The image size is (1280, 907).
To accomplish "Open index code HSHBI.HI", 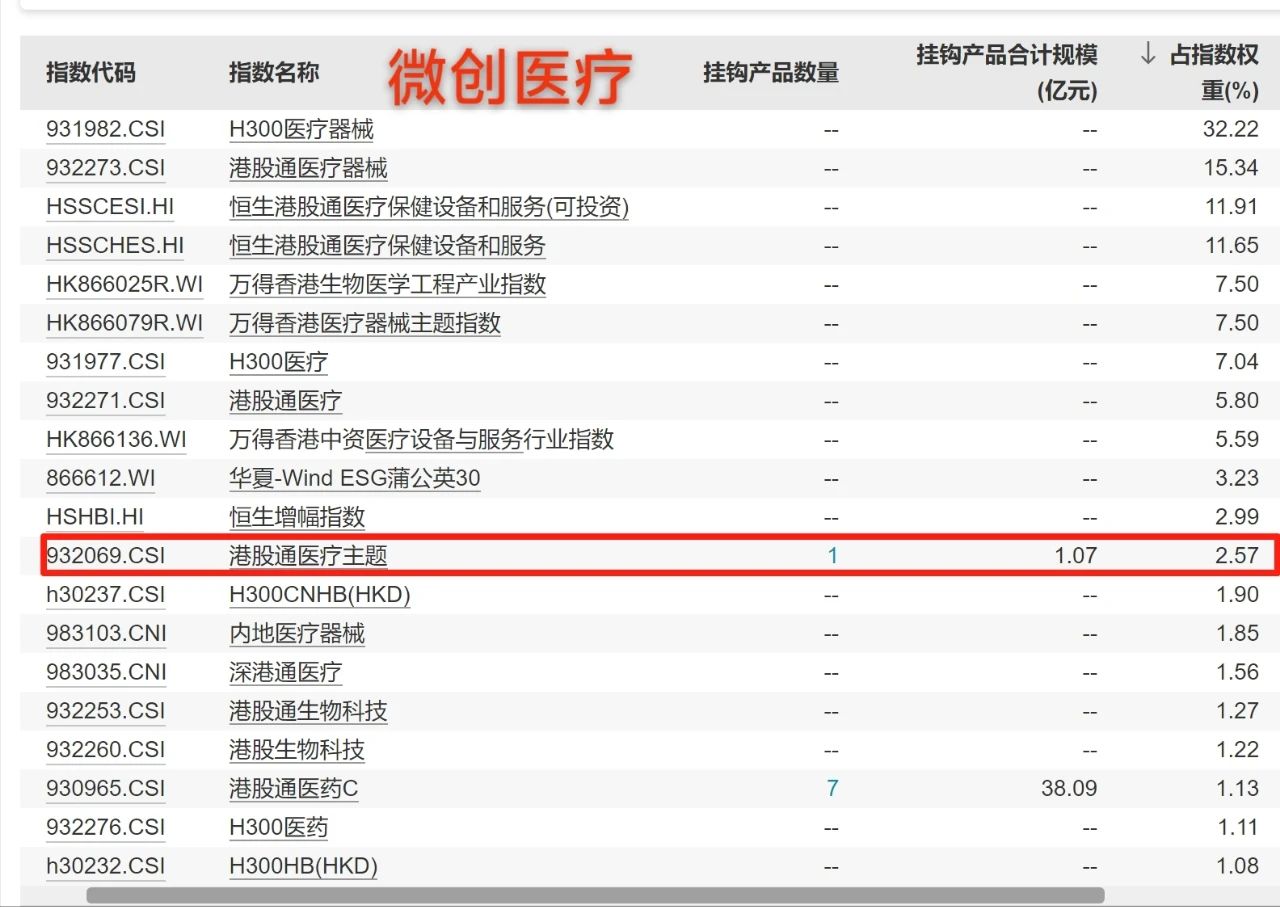I will [x=95, y=517].
